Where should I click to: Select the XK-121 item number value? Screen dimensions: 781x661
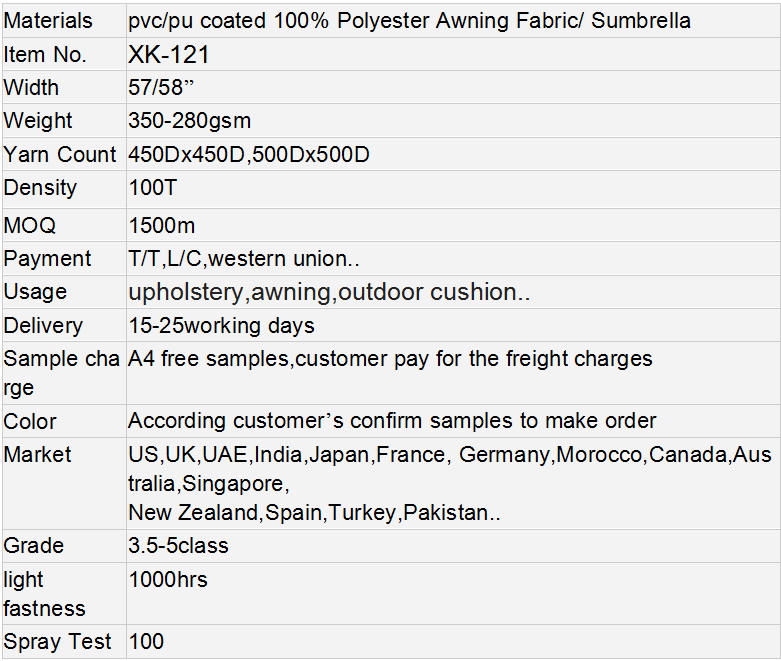pyautogui.click(x=169, y=55)
